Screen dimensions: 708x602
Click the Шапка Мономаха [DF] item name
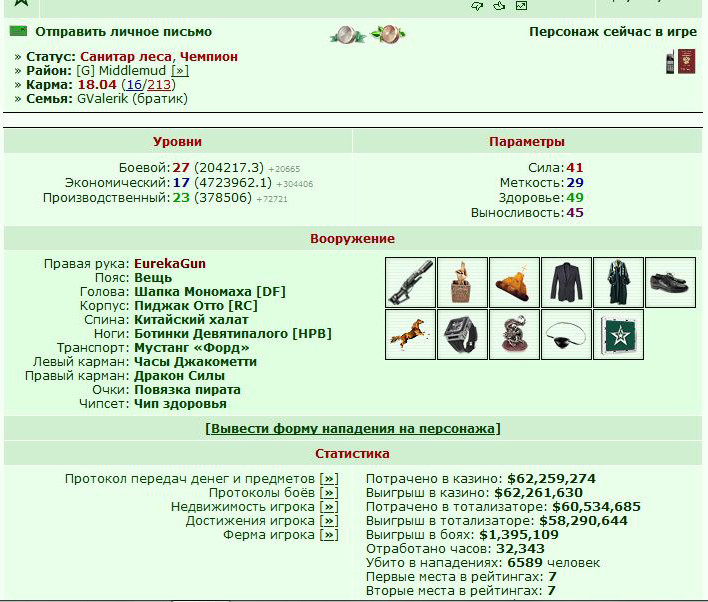tap(210, 291)
